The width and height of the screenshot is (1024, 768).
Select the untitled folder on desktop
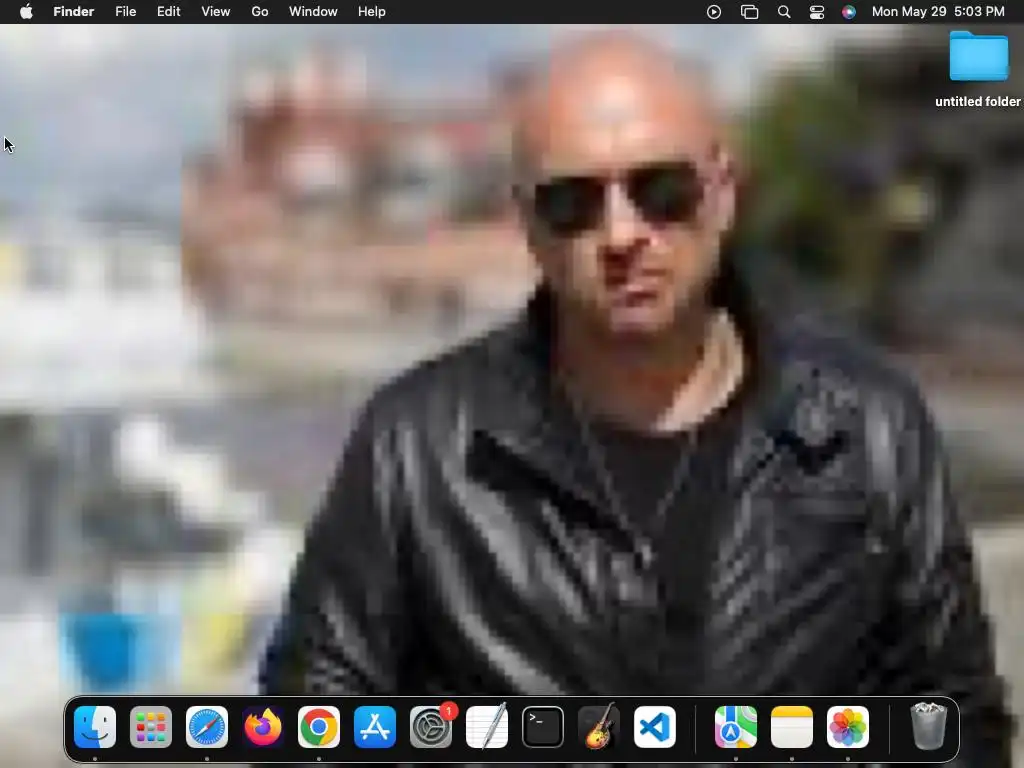point(979,57)
